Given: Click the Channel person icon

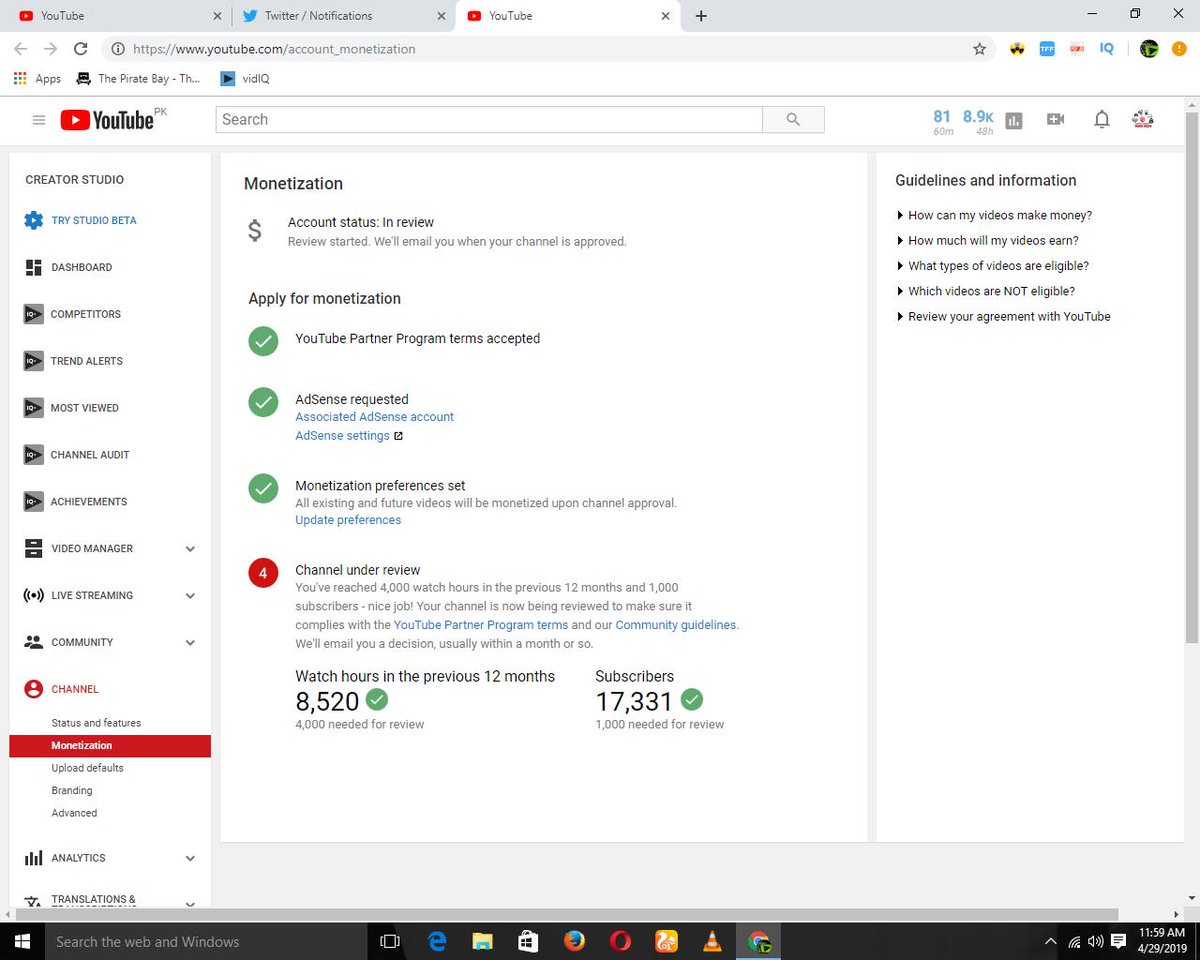Looking at the screenshot, I should [x=34, y=689].
